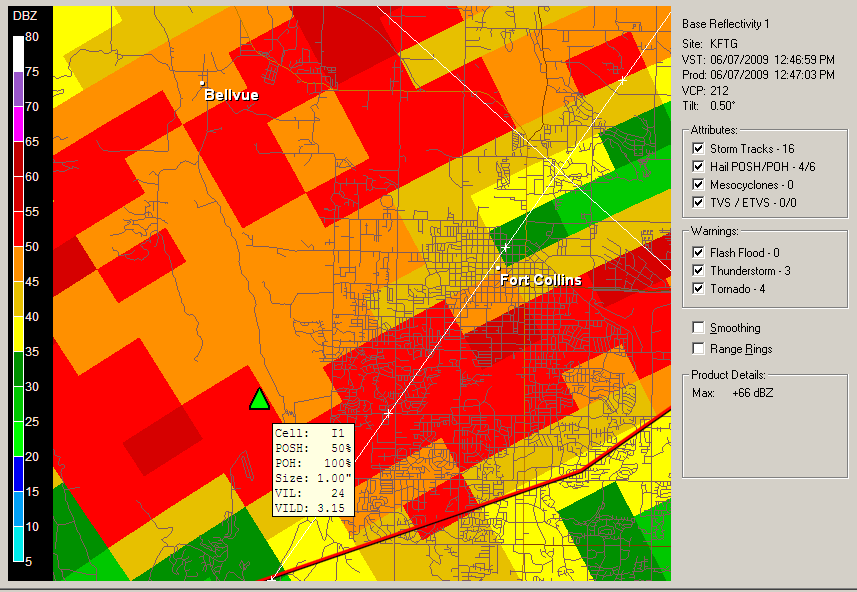Screen dimensions: 857x592
Task: Click the green triangle hail marker
Action: [260, 399]
